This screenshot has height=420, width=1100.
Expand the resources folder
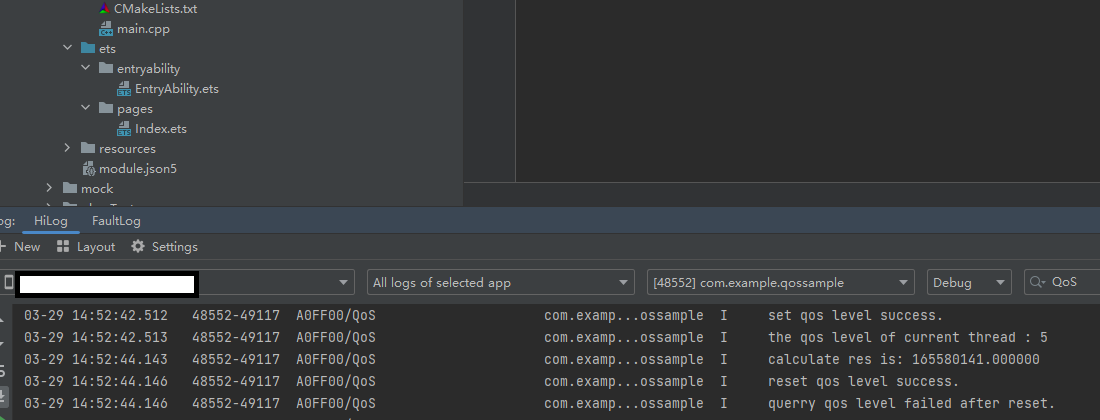(67, 148)
